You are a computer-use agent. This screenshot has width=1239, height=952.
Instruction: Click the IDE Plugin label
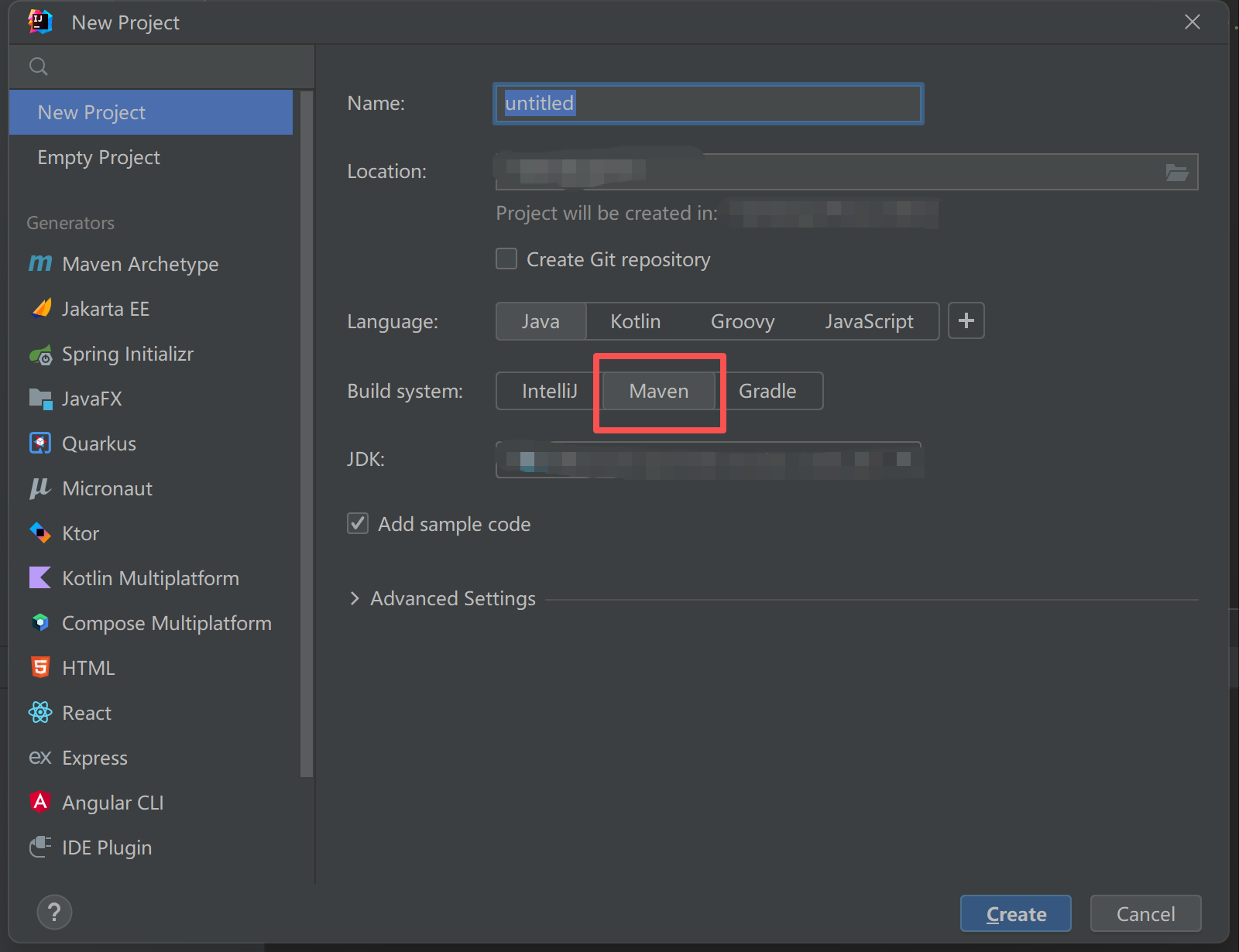tap(107, 848)
